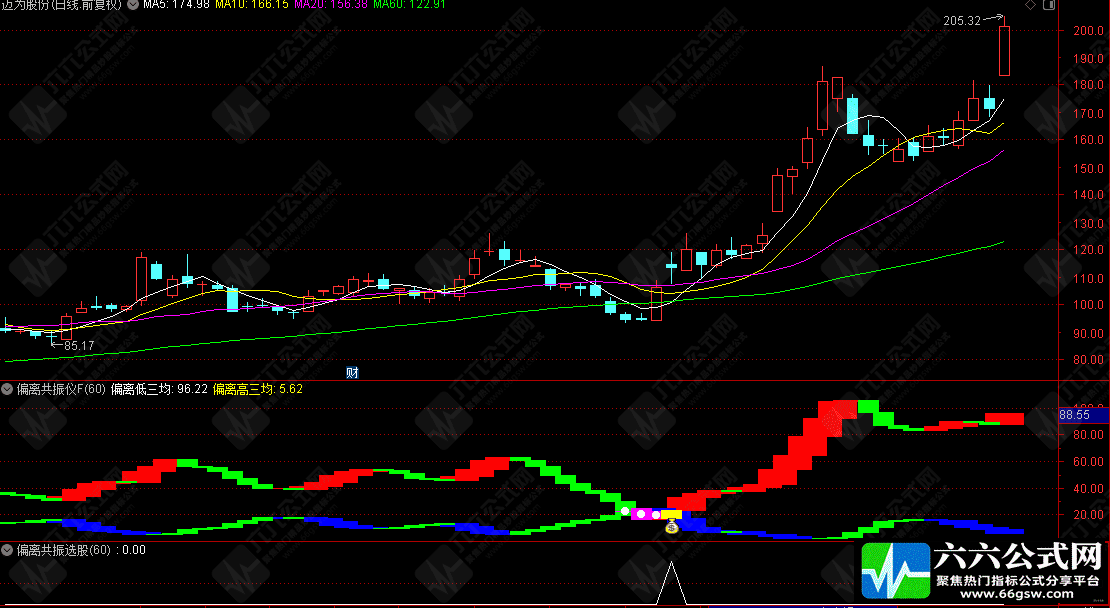
Task: Click the 偏离低三均: 96.22 value
Action: pos(159,389)
